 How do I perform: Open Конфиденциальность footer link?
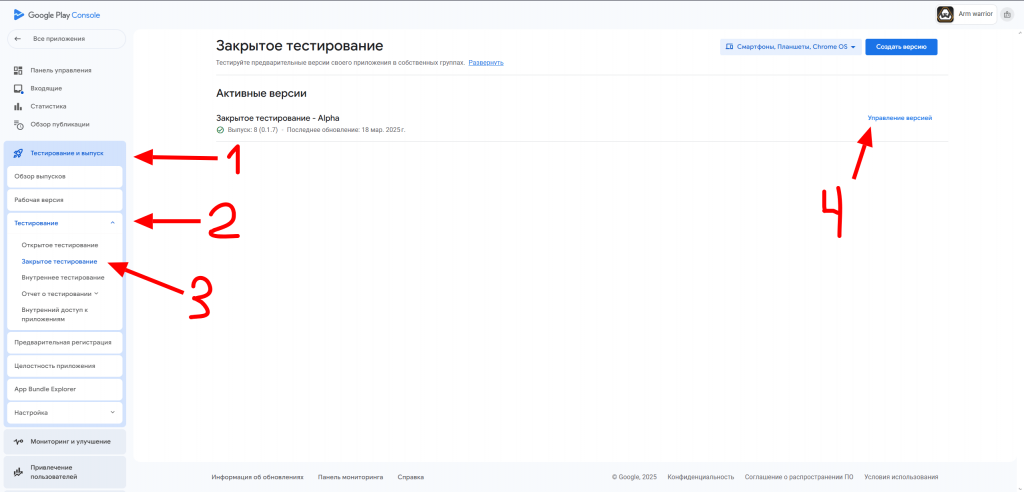[x=701, y=477]
